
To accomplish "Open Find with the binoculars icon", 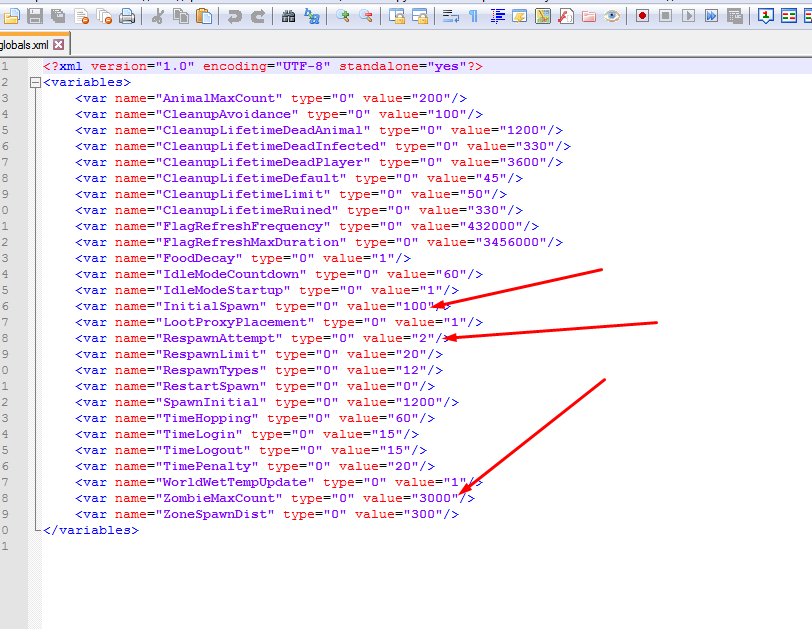I will click(x=288, y=17).
